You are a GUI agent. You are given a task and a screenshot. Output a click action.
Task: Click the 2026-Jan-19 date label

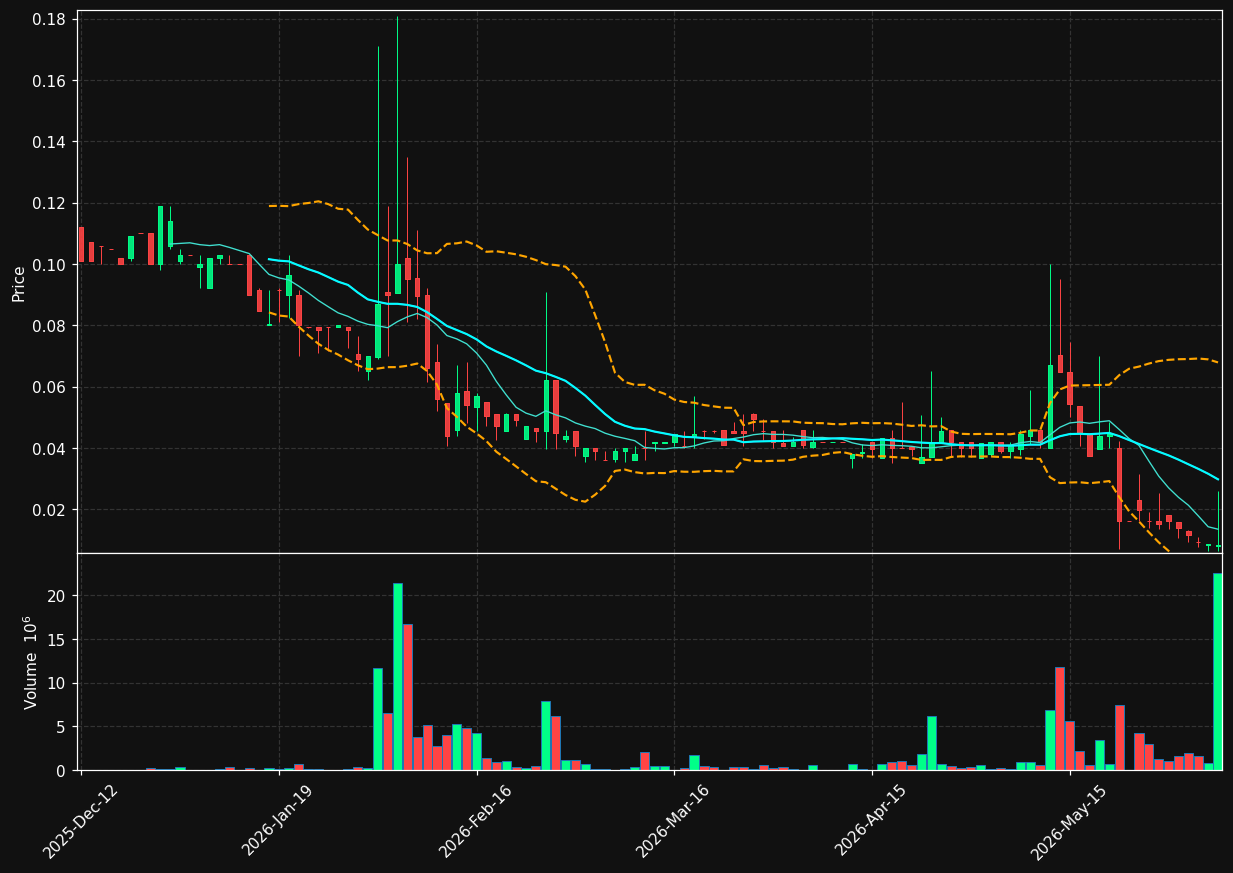[277, 822]
